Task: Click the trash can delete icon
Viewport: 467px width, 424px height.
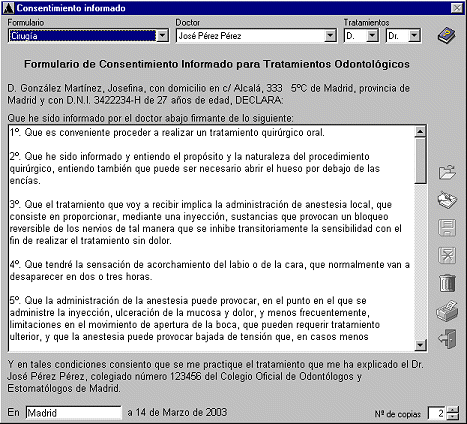Action: tap(447, 283)
